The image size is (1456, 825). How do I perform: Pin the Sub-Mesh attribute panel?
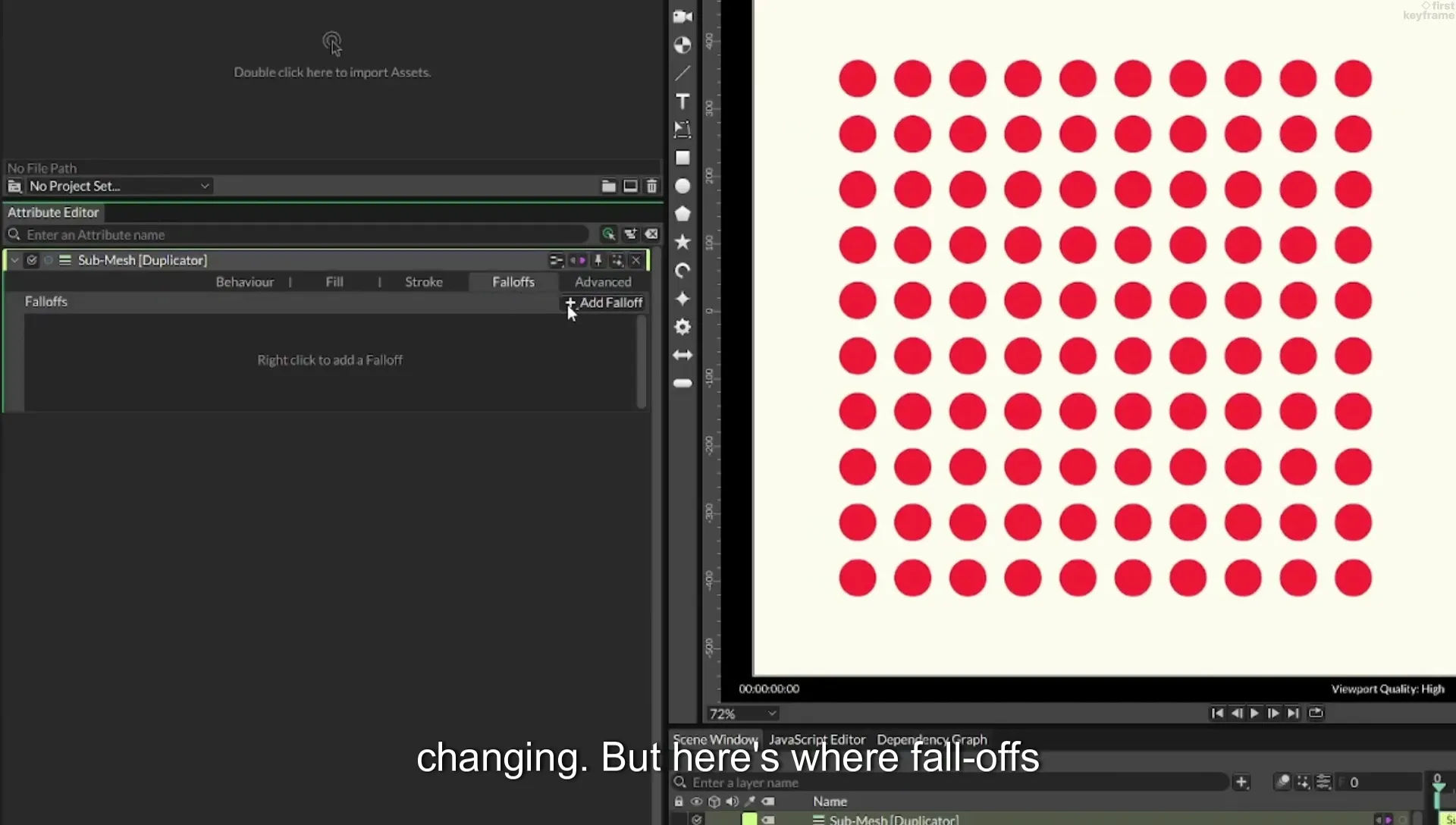pyautogui.click(x=598, y=260)
